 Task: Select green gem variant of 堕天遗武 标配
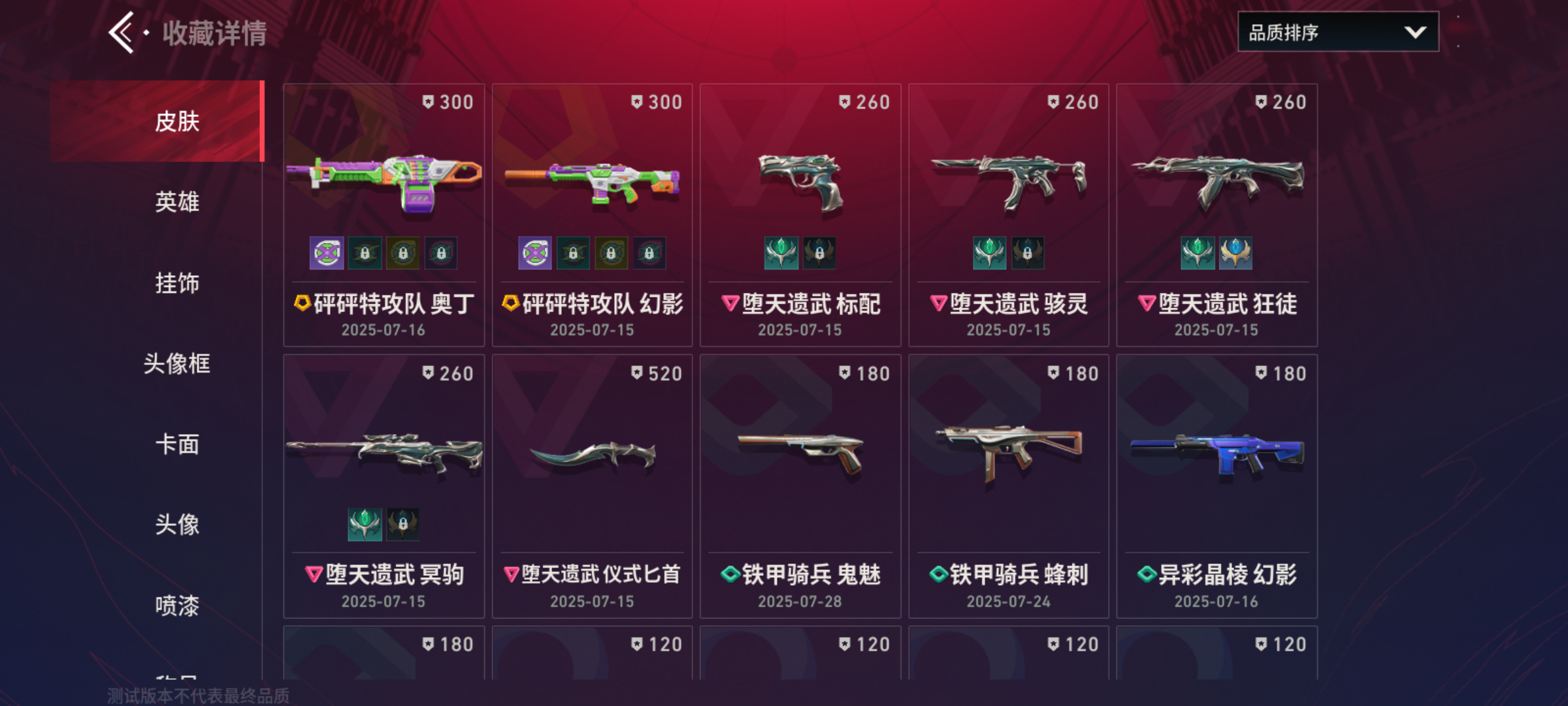(781, 253)
